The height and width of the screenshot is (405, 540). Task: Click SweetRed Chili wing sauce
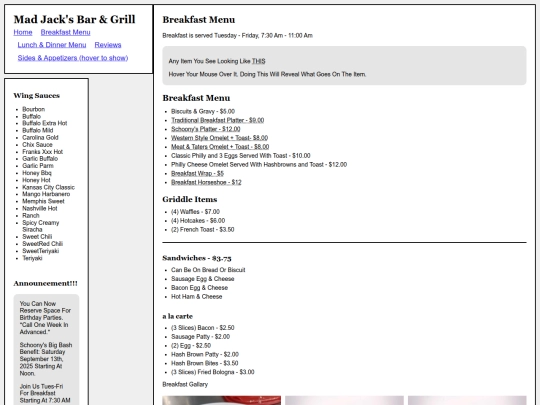[x=42, y=244]
